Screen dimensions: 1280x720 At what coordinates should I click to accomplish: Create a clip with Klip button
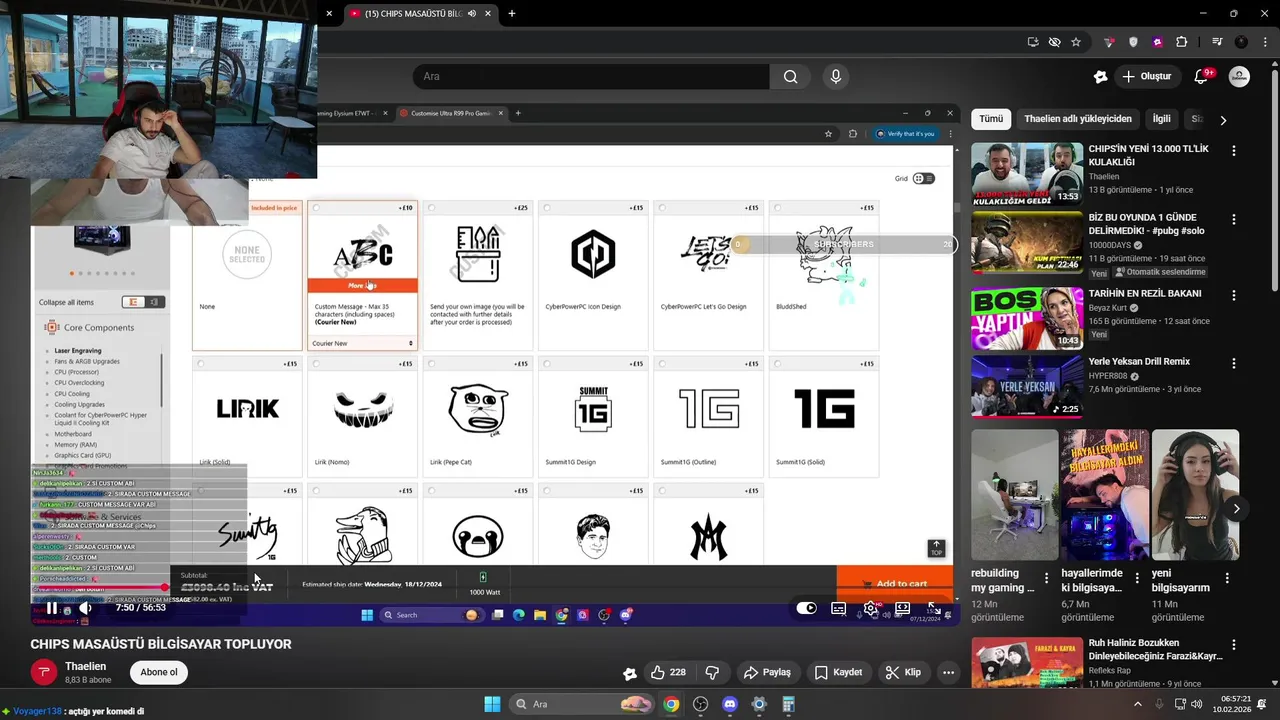(903, 673)
